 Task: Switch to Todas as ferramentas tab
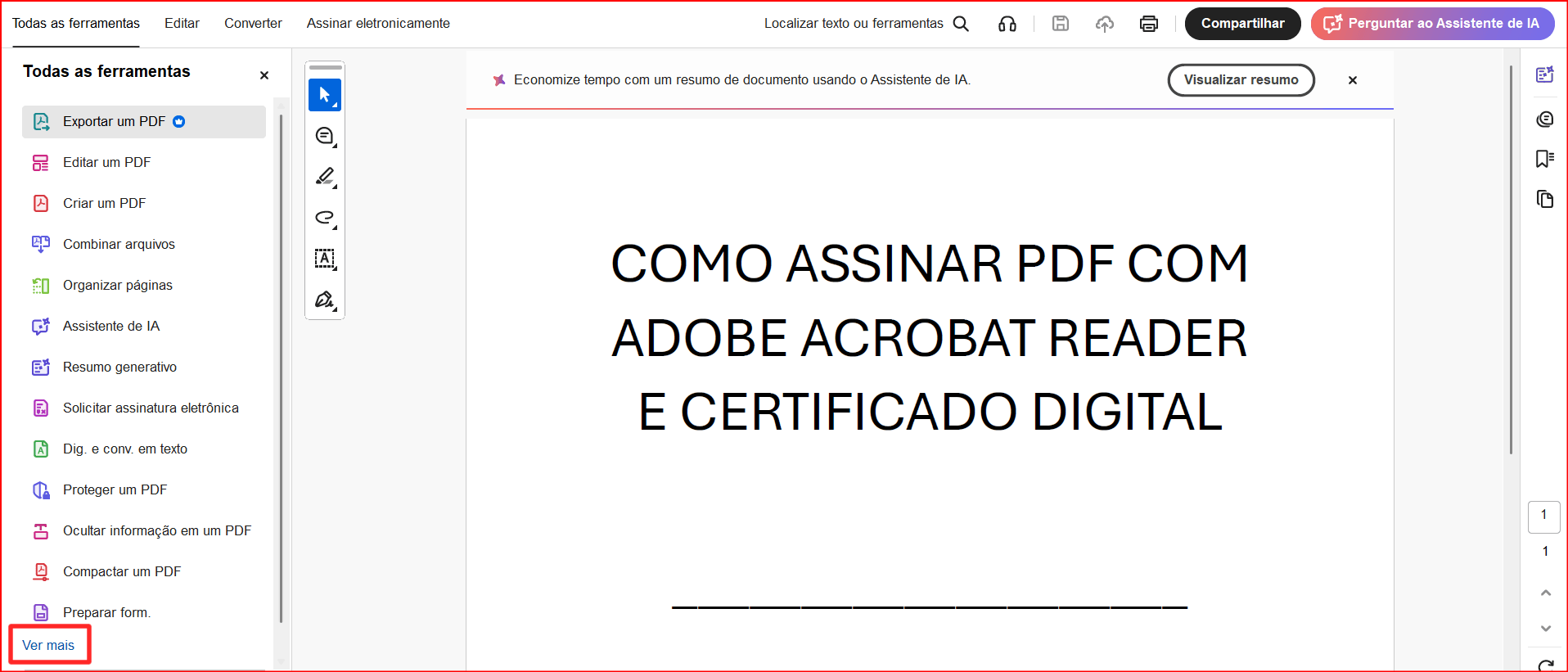pyautogui.click(x=76, y=24)
